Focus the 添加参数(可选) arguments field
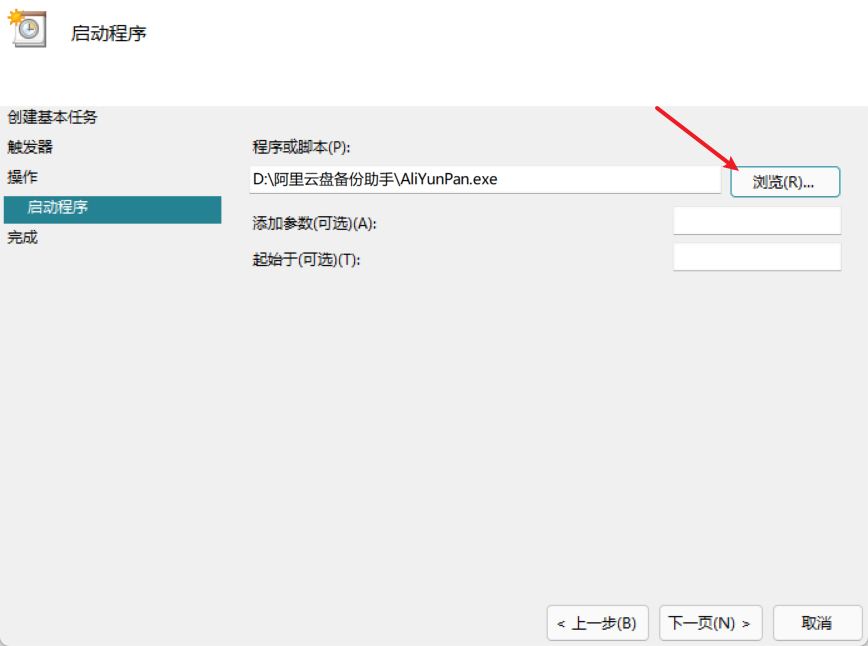 tap(757, 220)
